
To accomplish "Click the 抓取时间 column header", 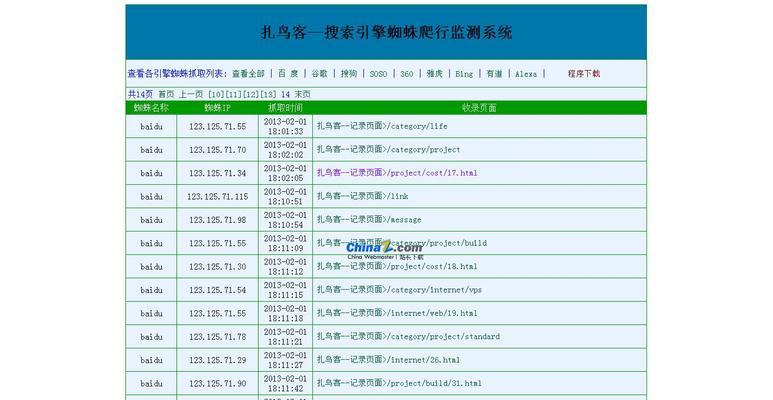I will click(x=285, y=108).
